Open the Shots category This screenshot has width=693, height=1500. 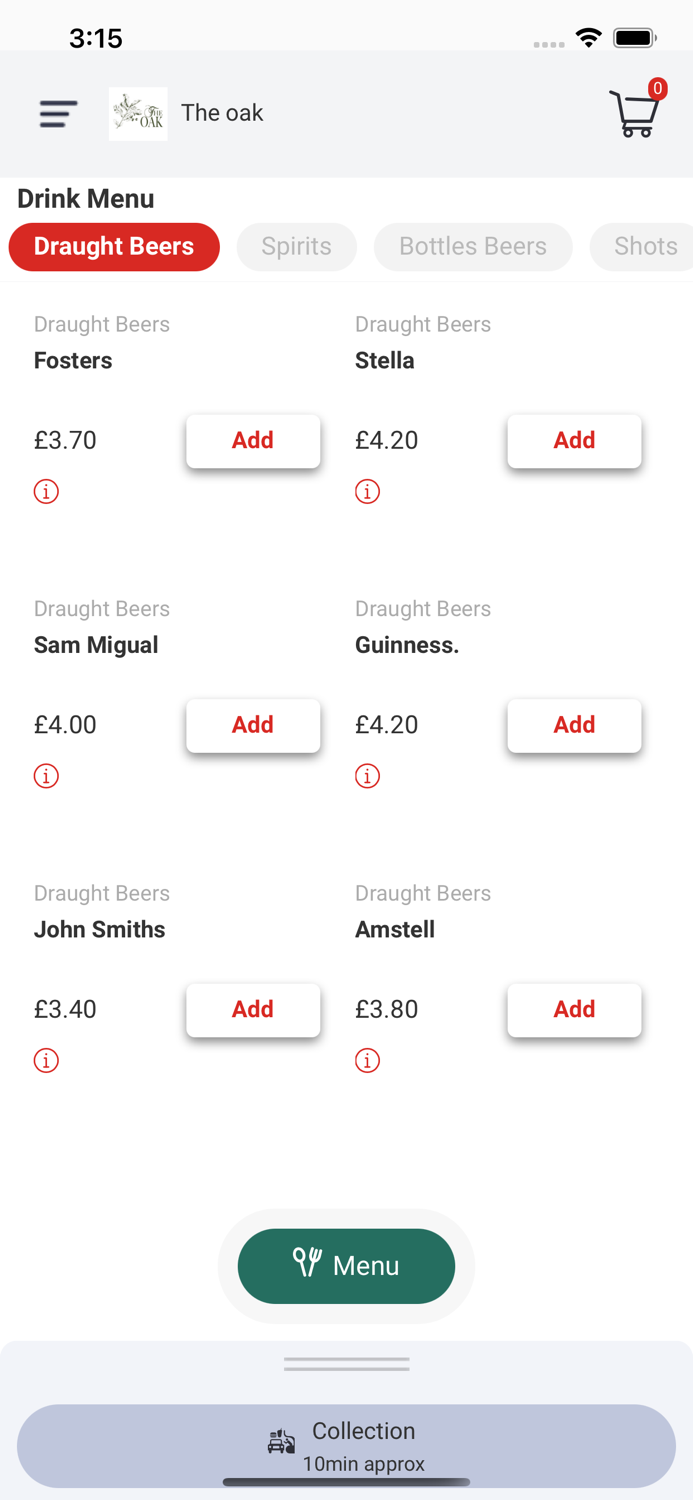(x=645, y=247)
